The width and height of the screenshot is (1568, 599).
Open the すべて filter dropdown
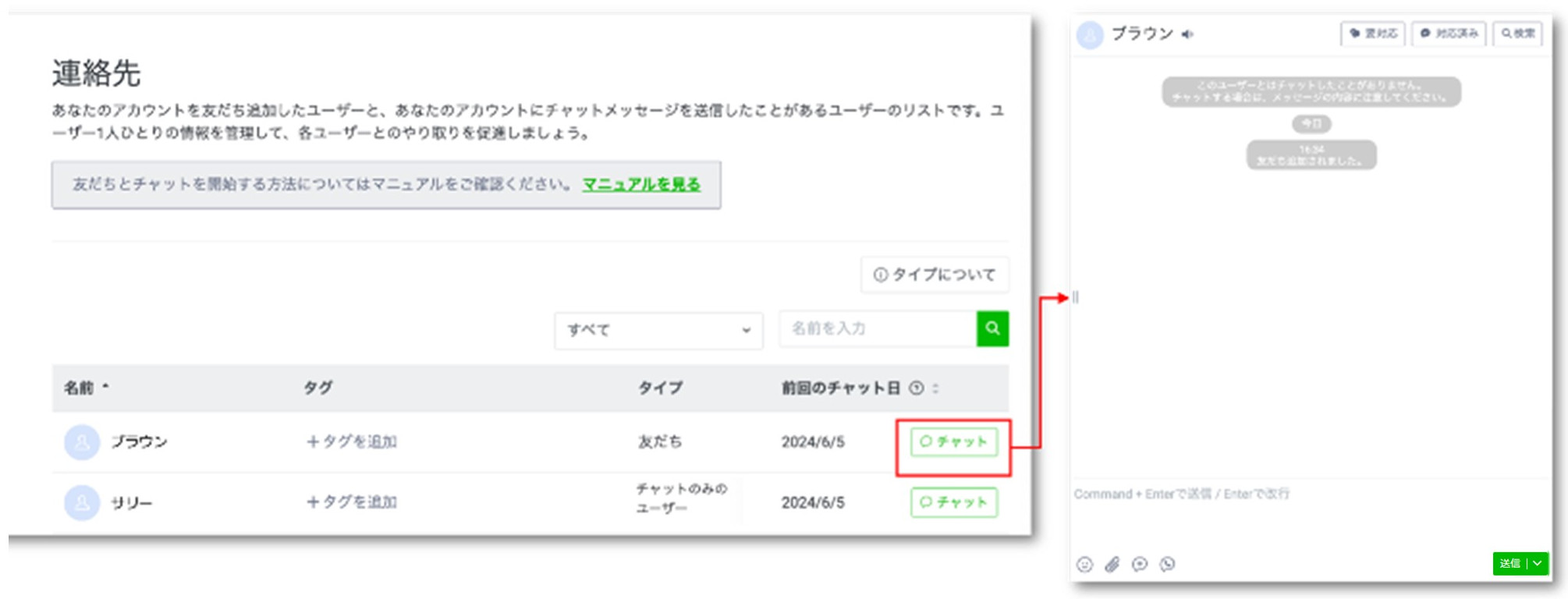(x=658, y=330)
